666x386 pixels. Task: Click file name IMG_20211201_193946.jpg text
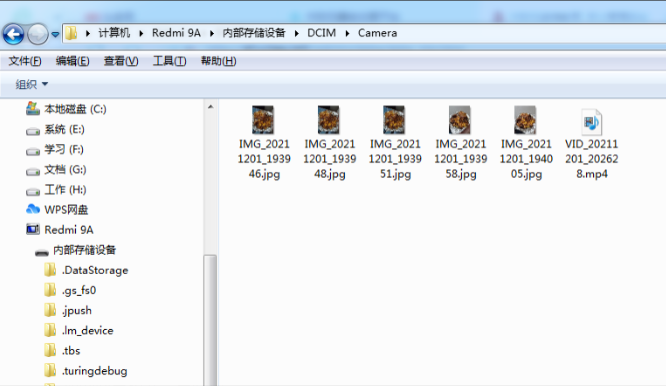pyautogui.click(x=264, y=159)
